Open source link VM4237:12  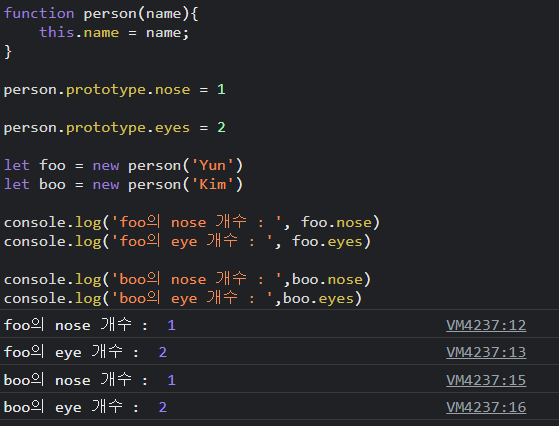(x=486, y=325)
